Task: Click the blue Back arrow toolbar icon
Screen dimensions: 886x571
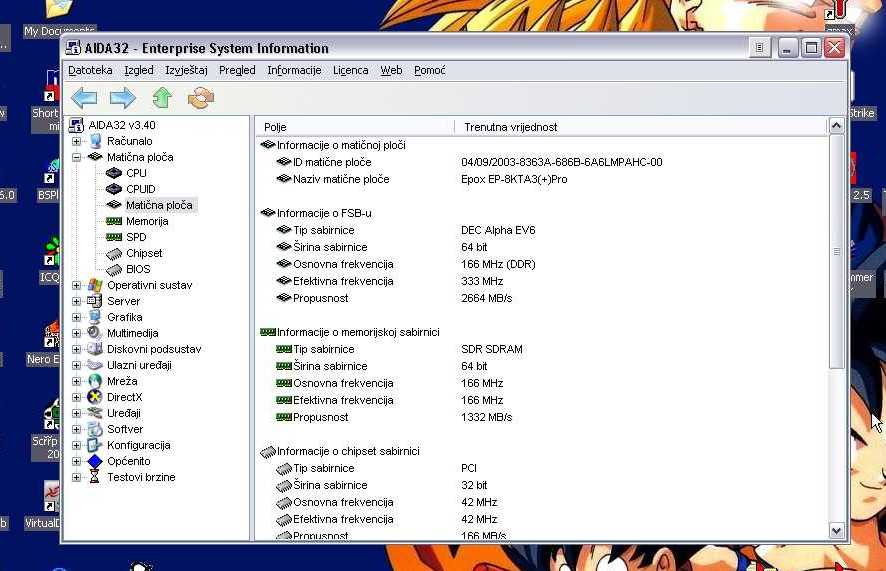Action: pos(84,97)
